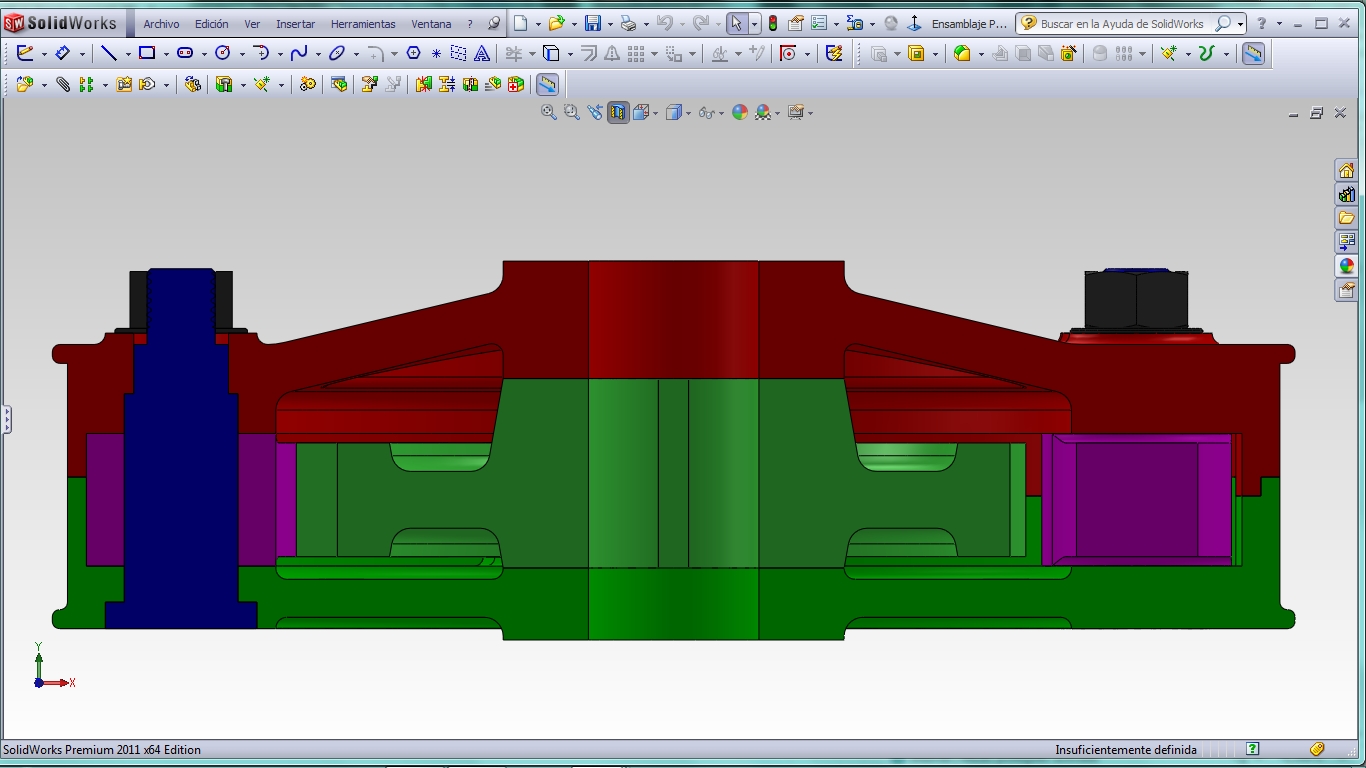The height and width of the screenshot is (768, 1366).
Task: Open the Edición menu
Action: point(211,24)
